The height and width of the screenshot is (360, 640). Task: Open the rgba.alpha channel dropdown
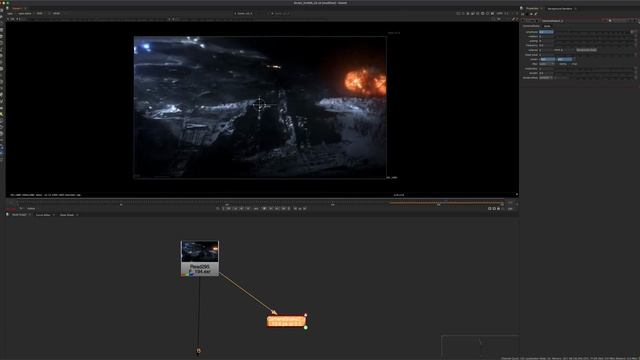tap(25, 13)
